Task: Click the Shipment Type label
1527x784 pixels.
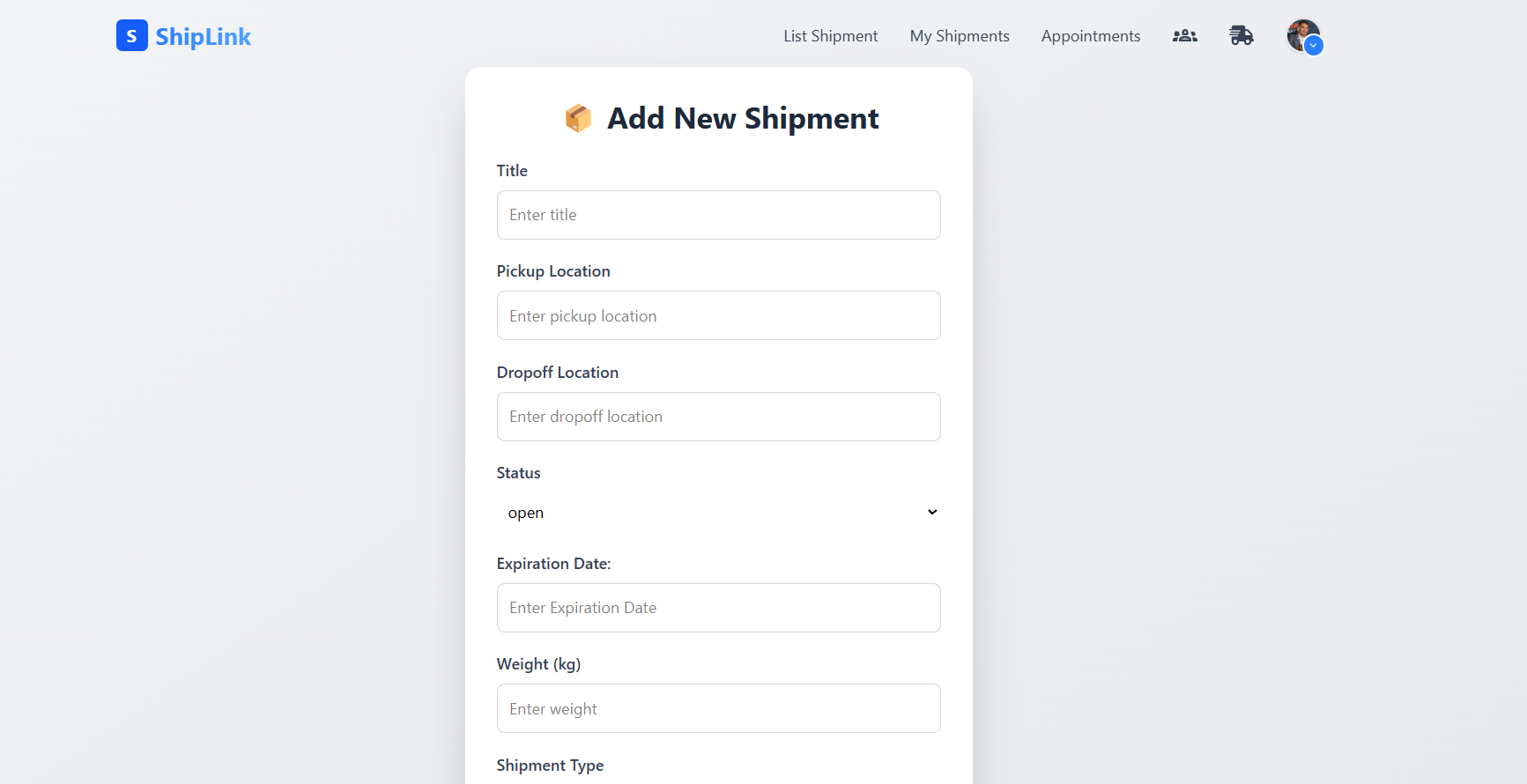Action: coord(550,766)
